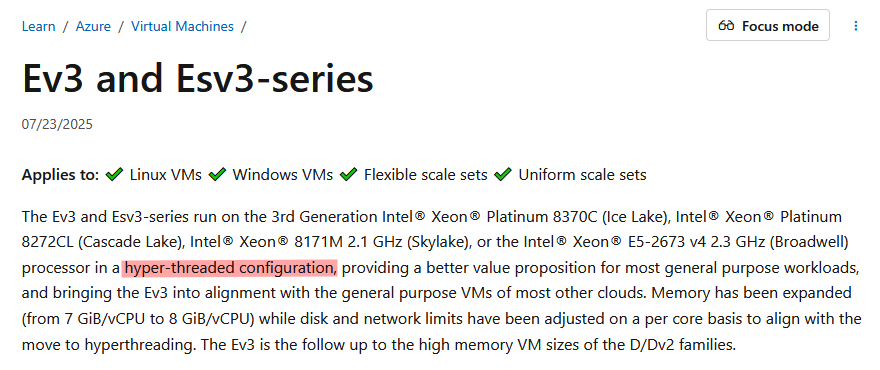Click the checkmark before Flexible scale sets
Viewport: 880px width, 370px height.
[349, 175]
